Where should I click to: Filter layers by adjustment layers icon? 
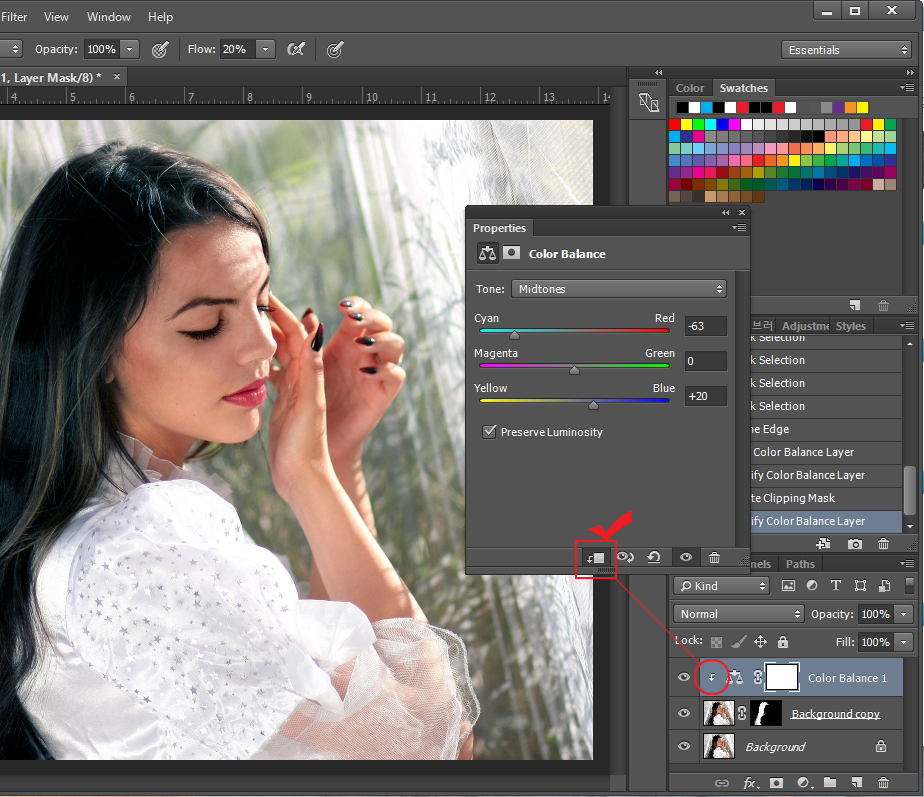tap(812, 585)
